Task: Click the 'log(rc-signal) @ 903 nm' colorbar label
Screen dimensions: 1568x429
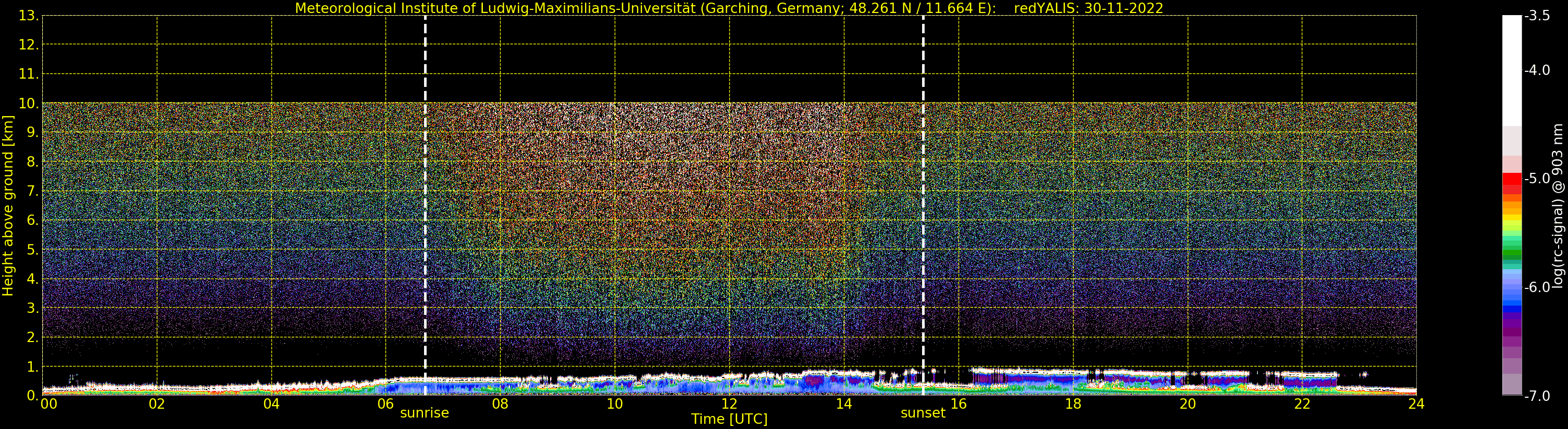Action: pos(1558,206)
